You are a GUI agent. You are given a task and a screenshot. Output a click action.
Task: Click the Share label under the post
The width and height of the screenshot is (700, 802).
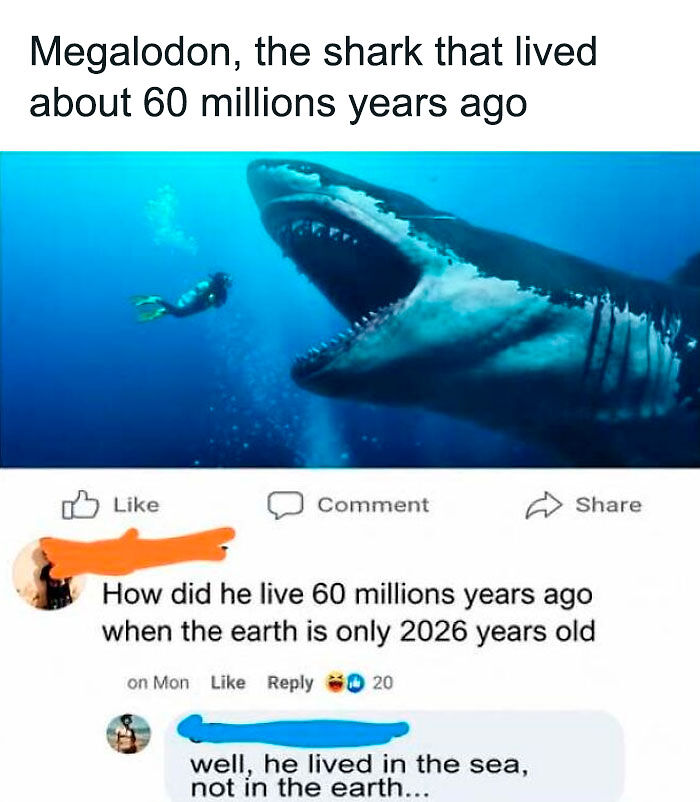(x=608, y=505)
